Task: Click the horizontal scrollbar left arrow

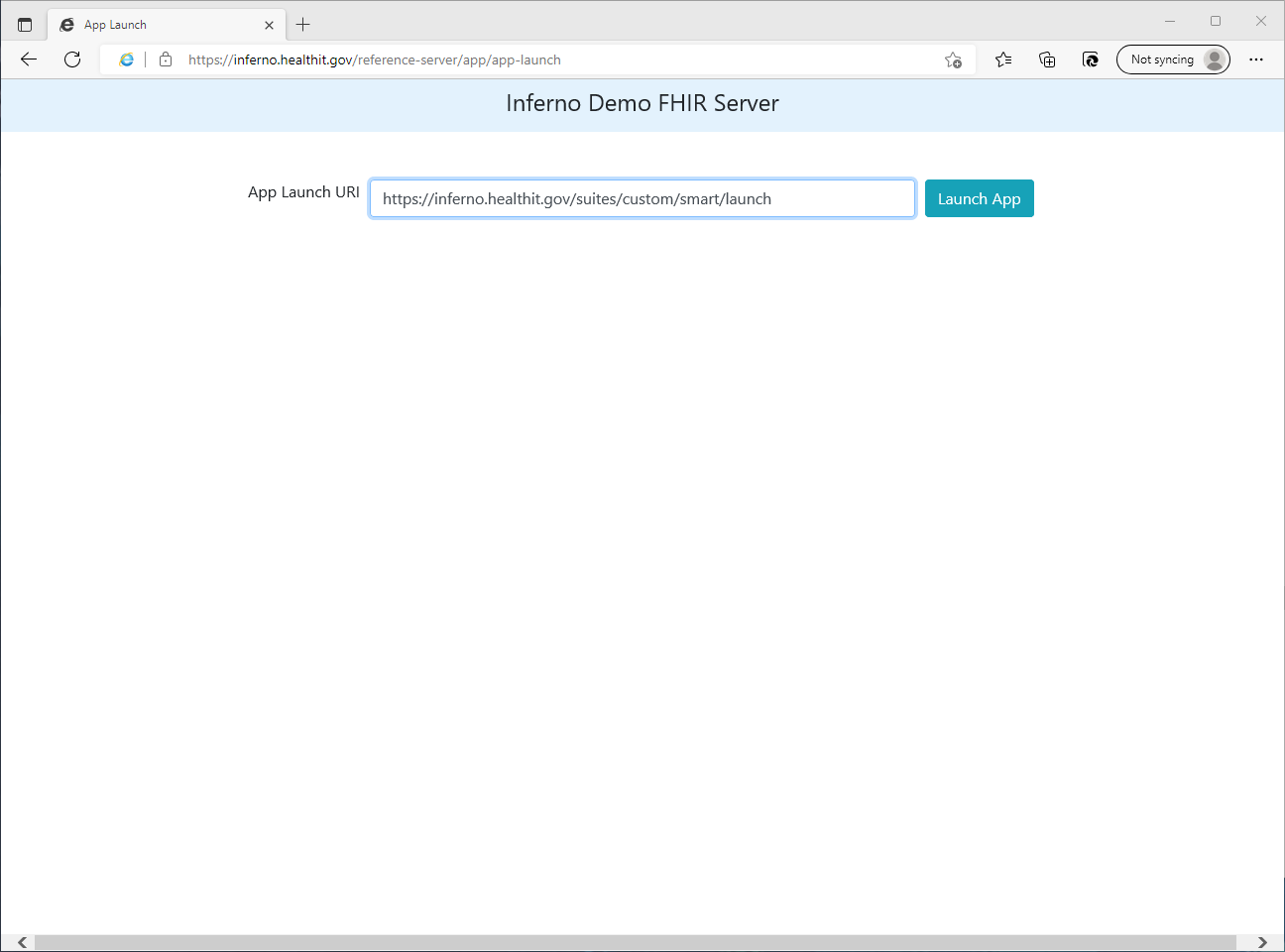Action: click(x=22, y=942)
